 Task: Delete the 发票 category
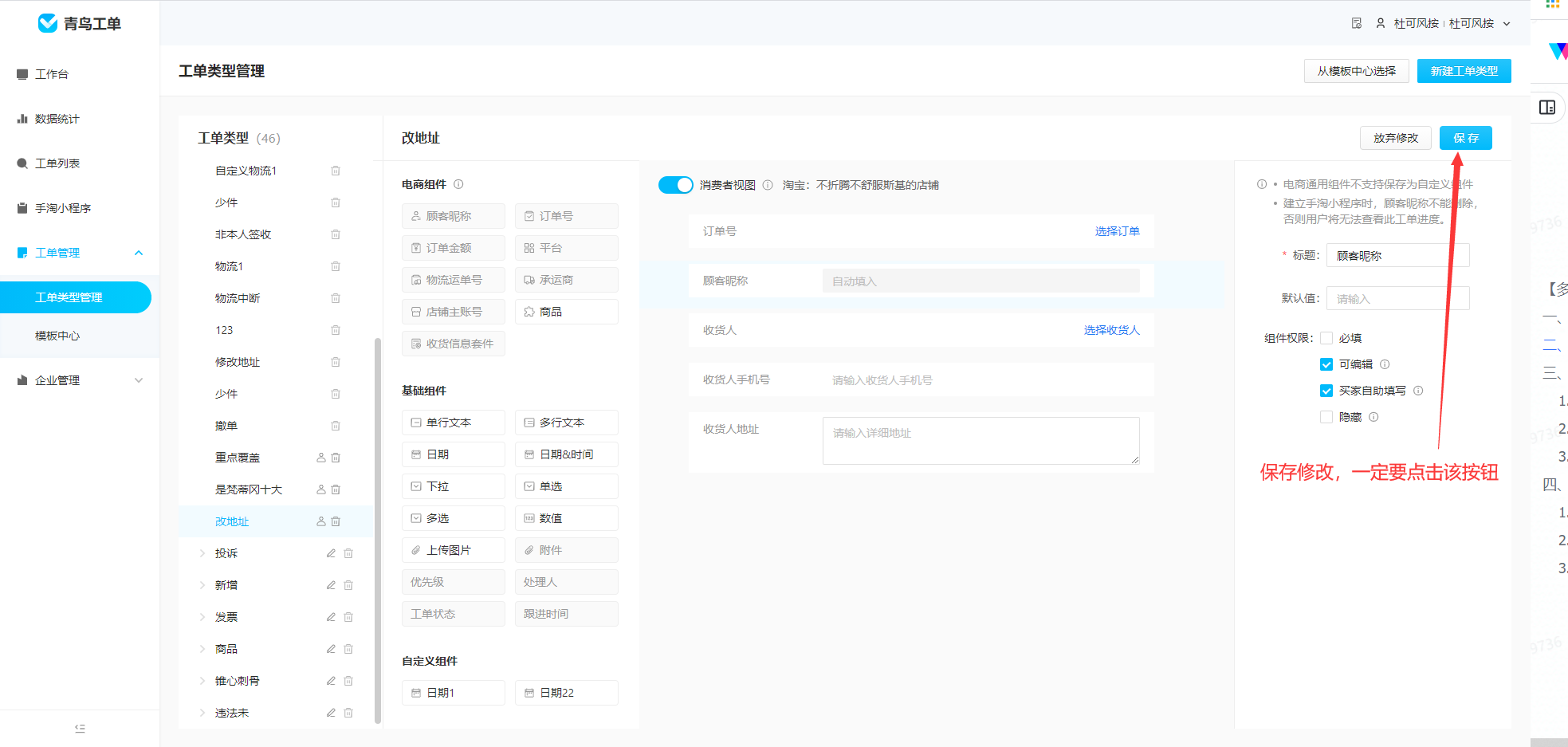348,617
